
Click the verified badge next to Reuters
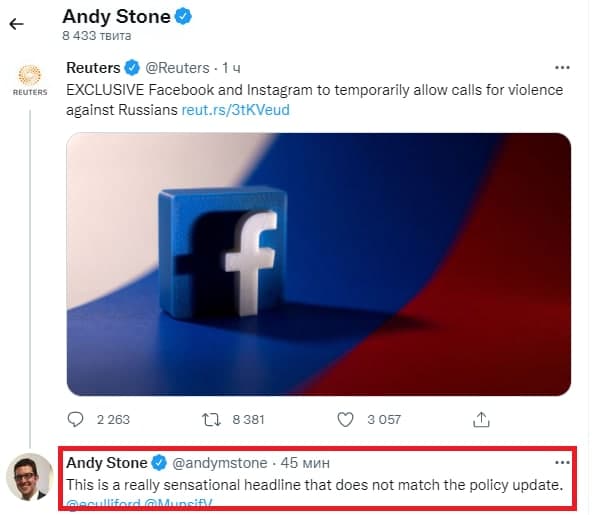(131, 68)
